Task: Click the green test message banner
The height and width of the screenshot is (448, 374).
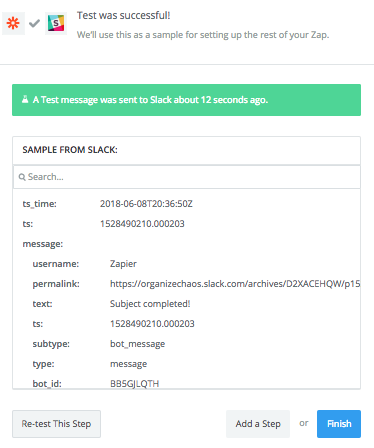Action: 186,100
